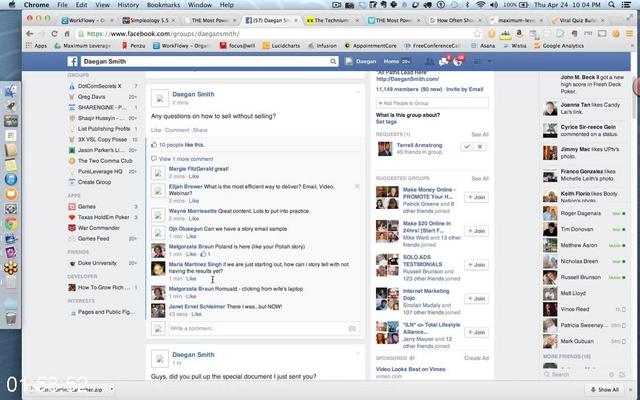The height and width of the screenshot is (400, 640).
Task: Open the Trash in the dock
Action: point(11,317)
